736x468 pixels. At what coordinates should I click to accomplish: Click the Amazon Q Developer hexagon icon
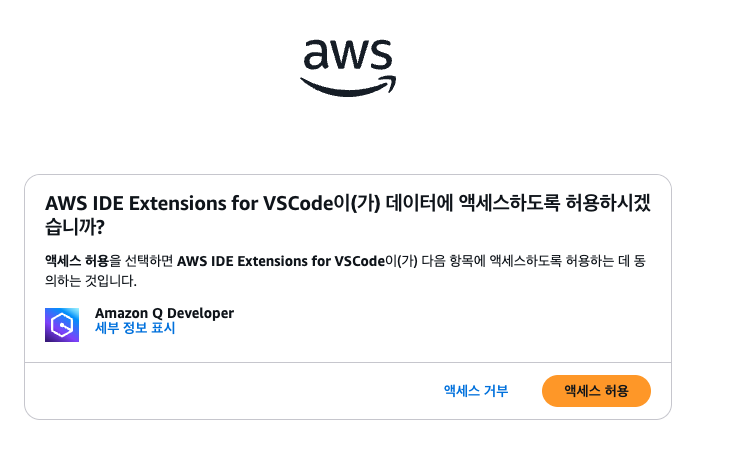click(62, 325)
